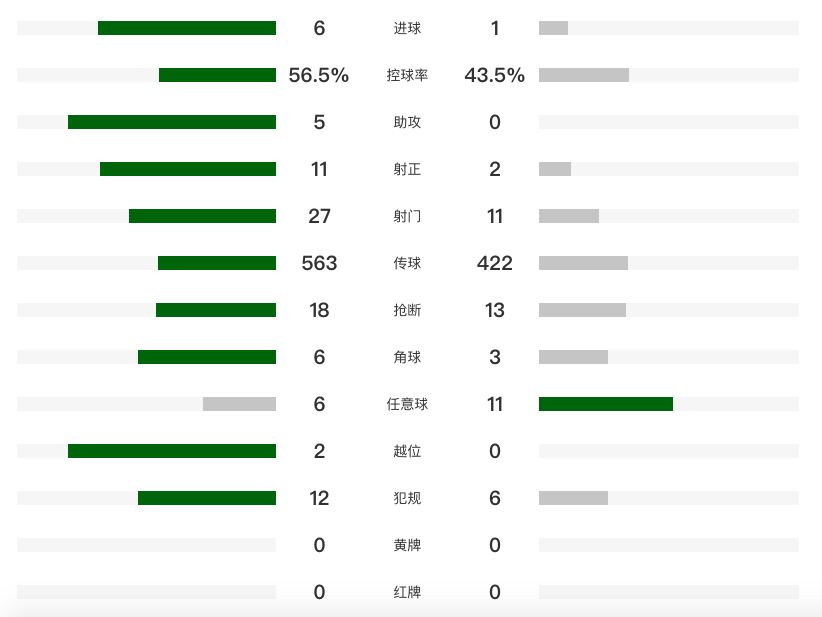822x617 pixels.
Task: Click the 红牌 row label
Action: pyautogui.click(x=407, y=592)
